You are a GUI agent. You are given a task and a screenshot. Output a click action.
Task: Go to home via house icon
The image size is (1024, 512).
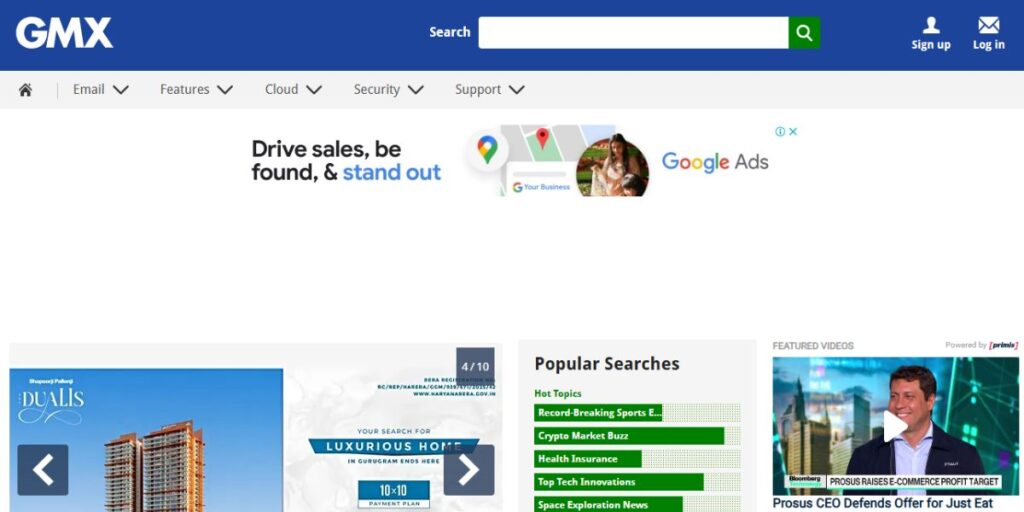pos(25,90)
